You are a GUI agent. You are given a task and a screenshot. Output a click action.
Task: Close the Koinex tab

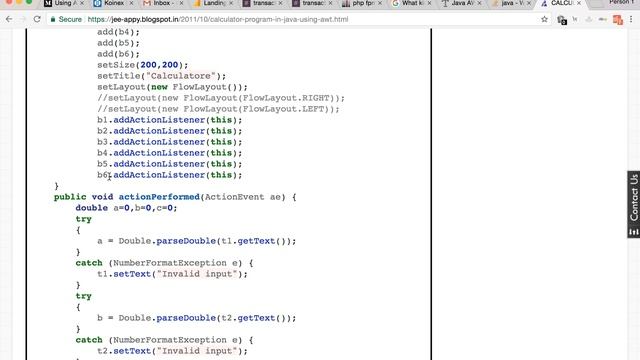pyautogui.click(x=131, y=3)
